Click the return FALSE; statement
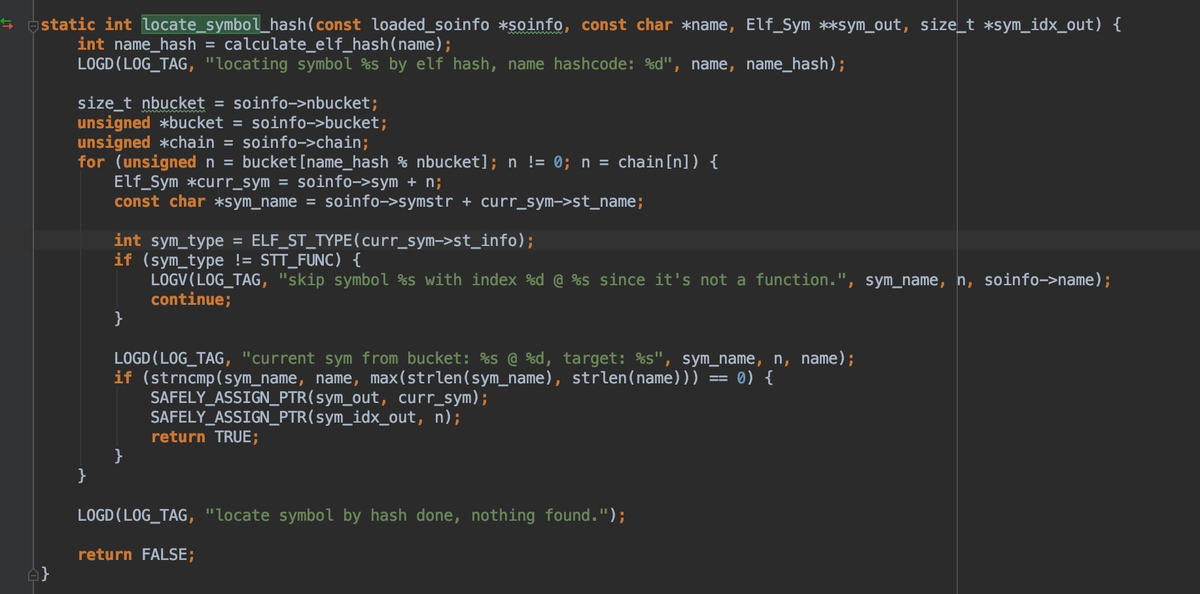Viewport: 1200px width, 594px height. click(x=136, y=554)
